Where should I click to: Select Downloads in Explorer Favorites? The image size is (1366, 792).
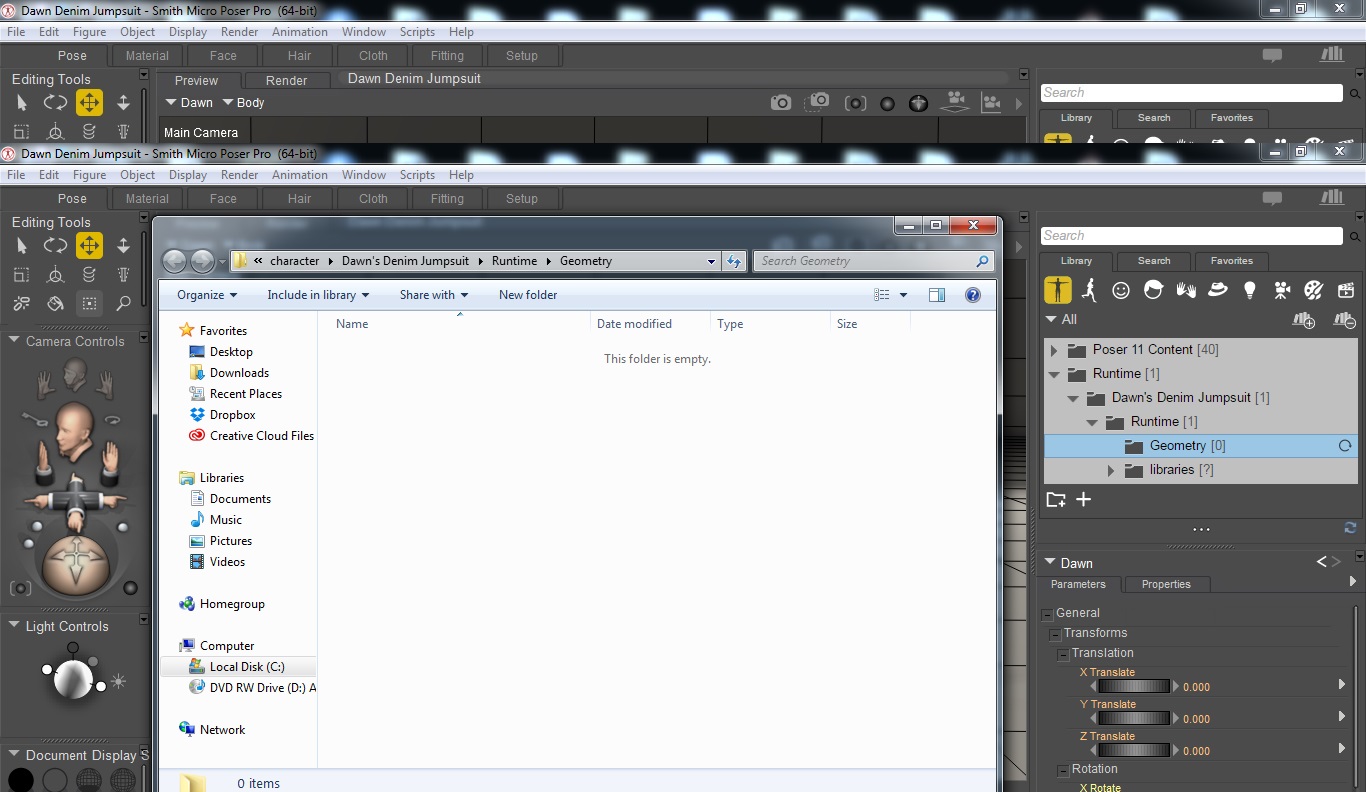pos(239,373)
